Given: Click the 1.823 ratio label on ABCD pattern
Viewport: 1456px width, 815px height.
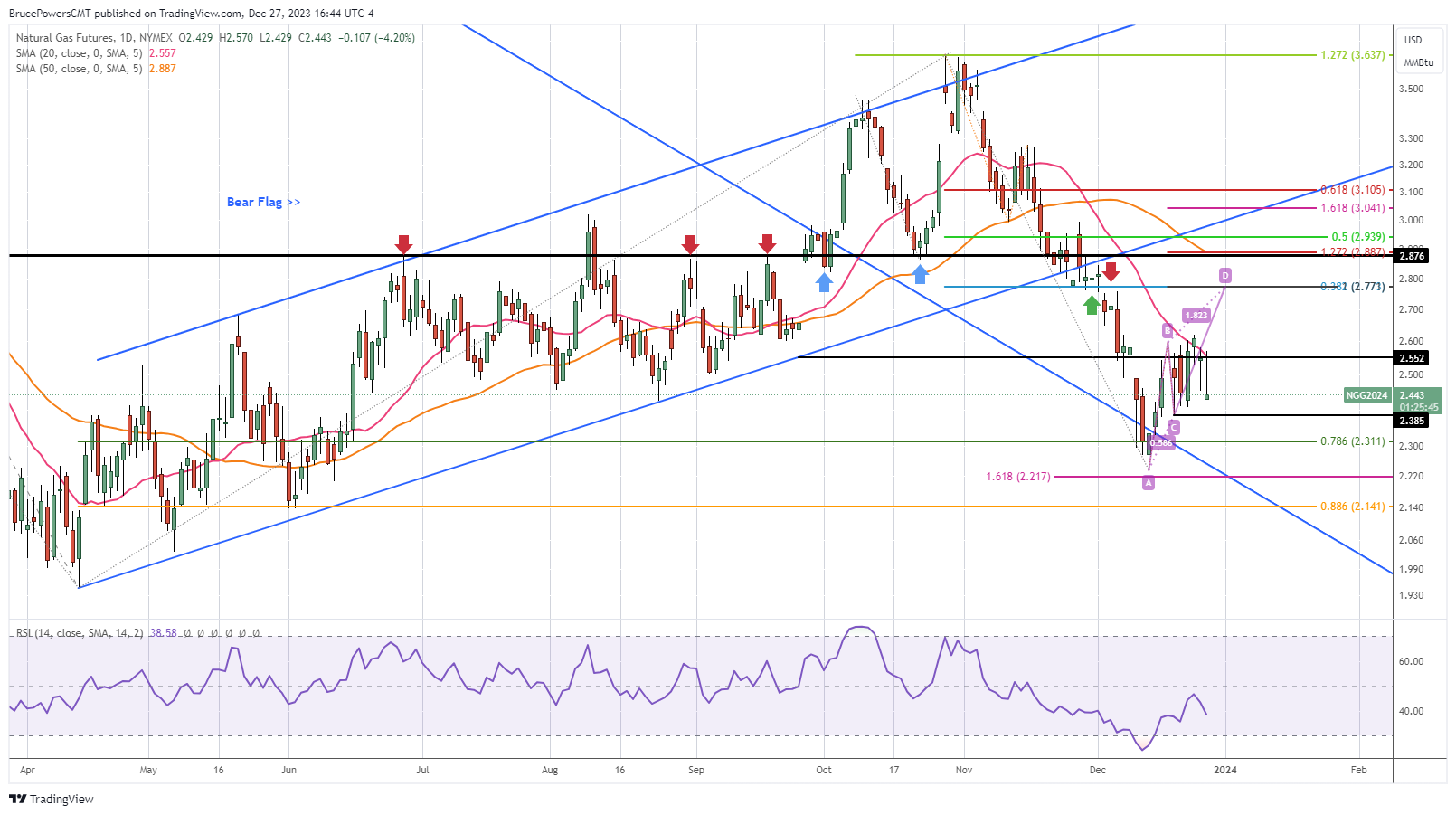Looking at the screenshot, I should coord(1196,316).
